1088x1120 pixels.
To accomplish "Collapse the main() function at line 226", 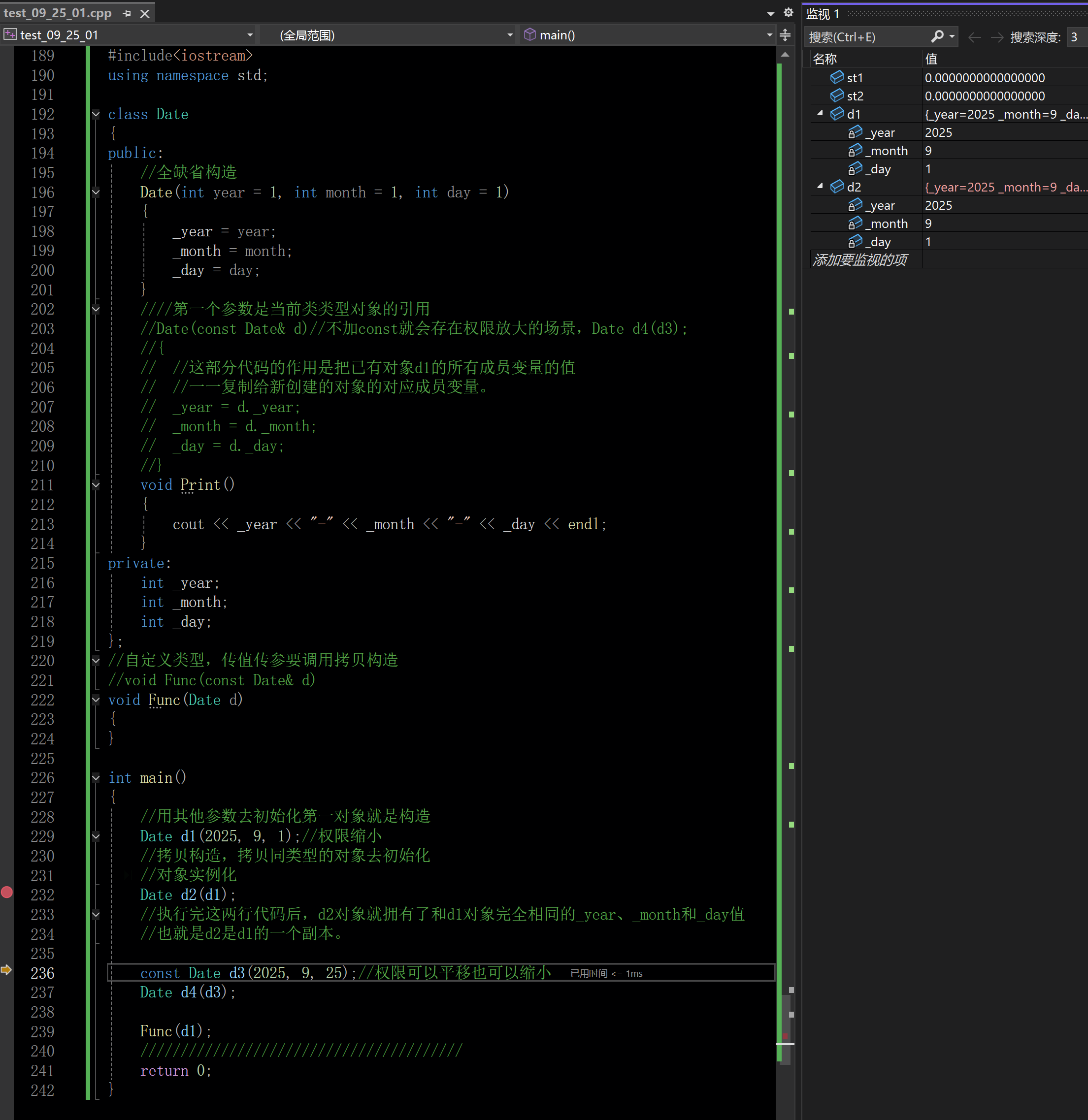I will 96,778.
